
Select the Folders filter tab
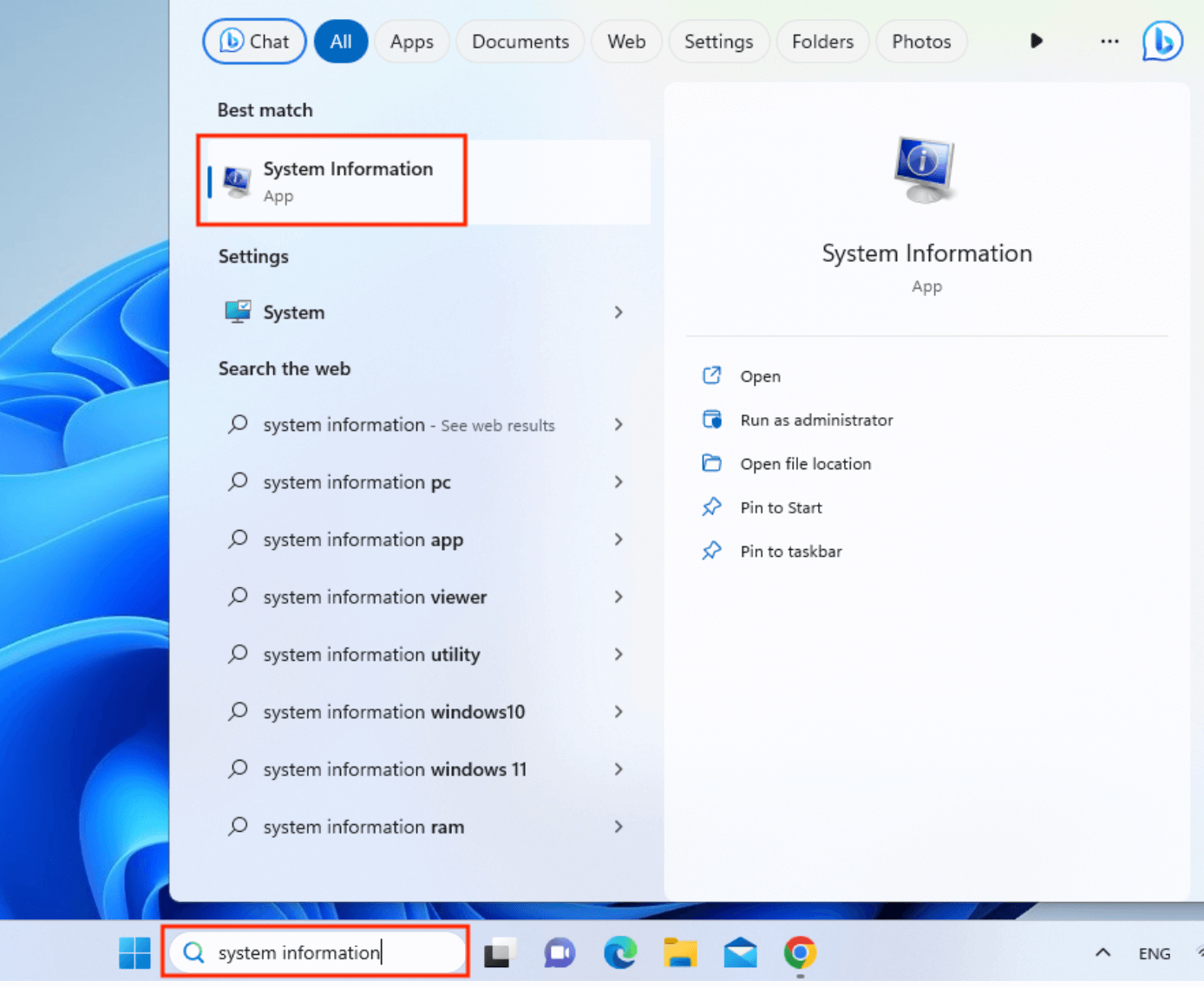(822, 41)
